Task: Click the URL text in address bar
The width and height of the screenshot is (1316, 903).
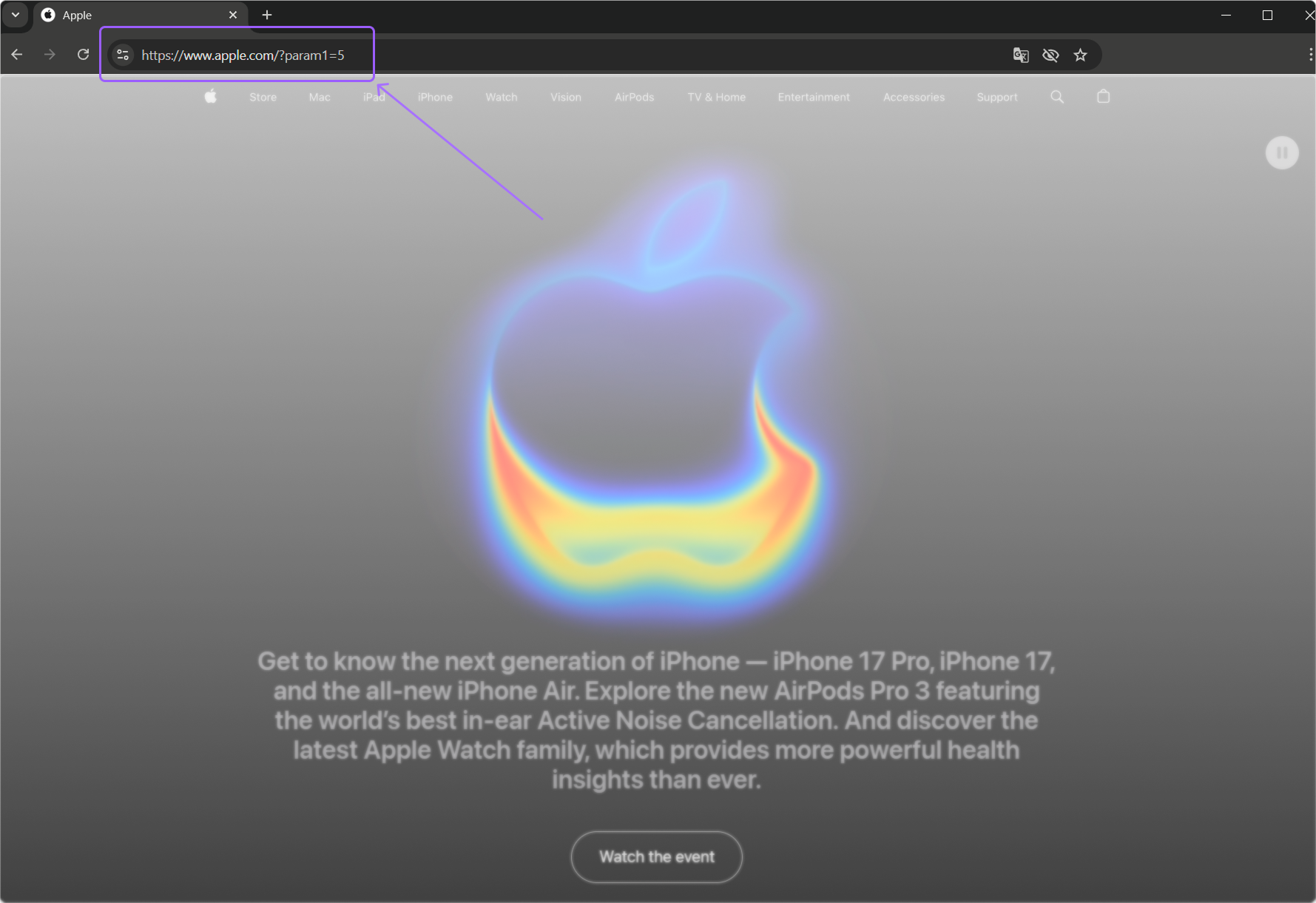Action: (x=243, y=55)
